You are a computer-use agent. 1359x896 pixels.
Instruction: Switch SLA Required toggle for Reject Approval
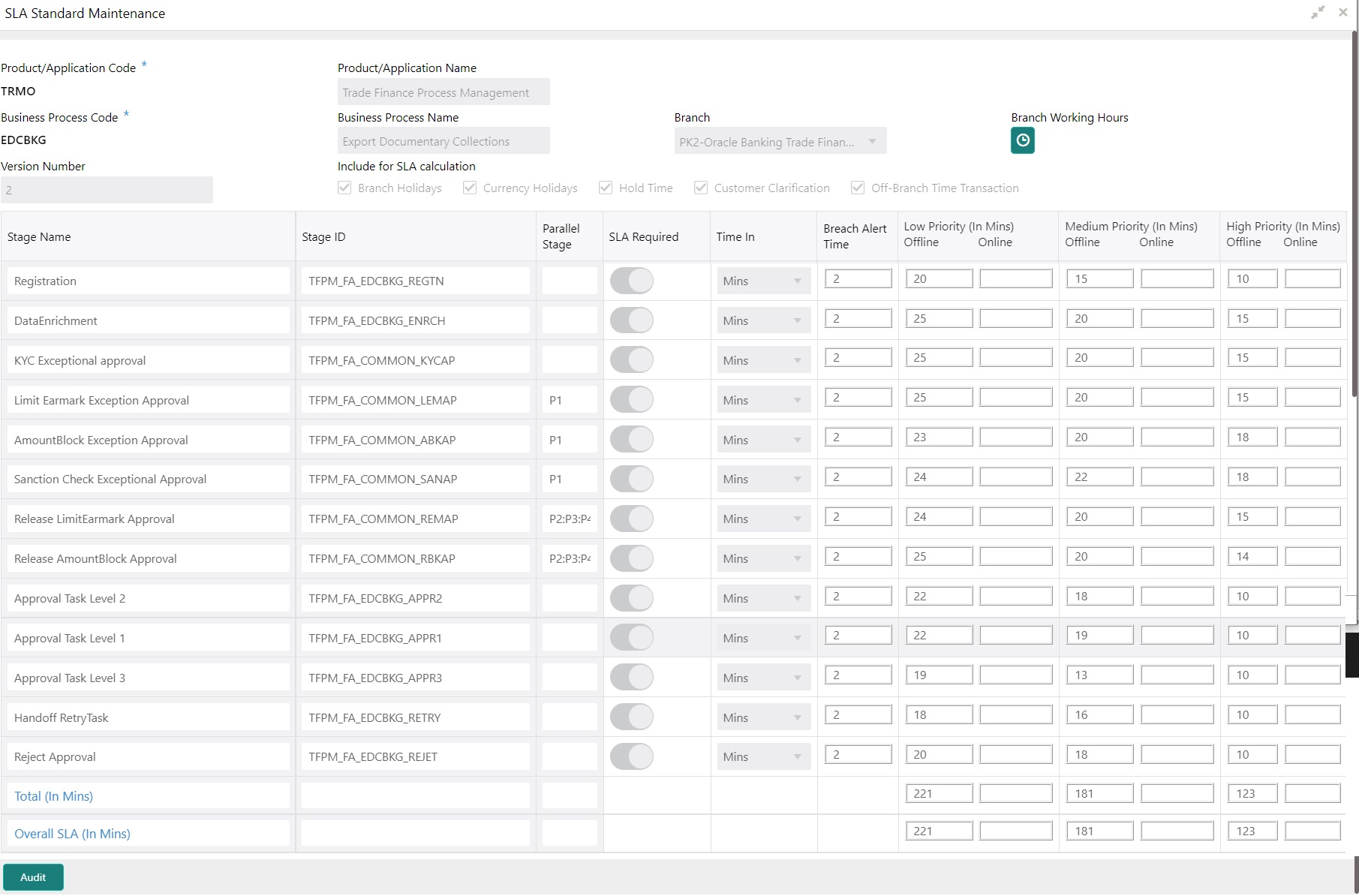coord(632,756)
